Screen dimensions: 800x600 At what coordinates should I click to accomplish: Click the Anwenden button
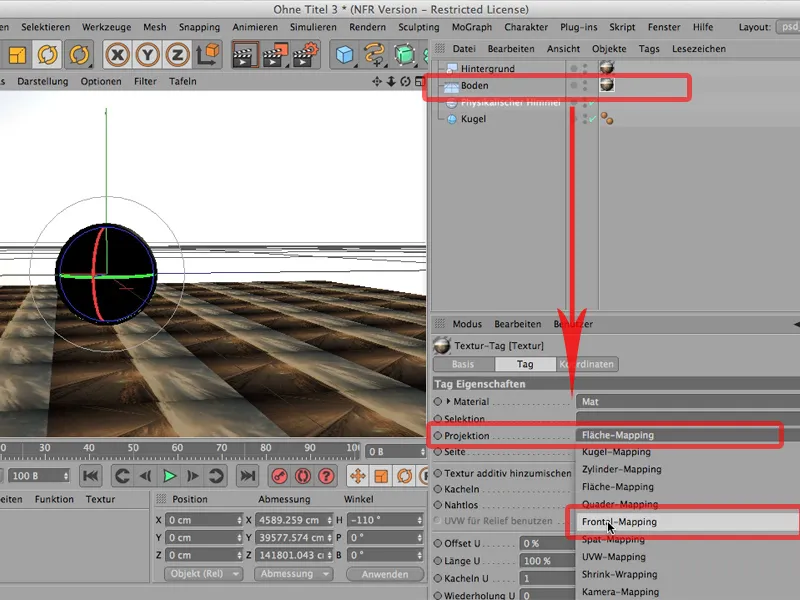385,574
